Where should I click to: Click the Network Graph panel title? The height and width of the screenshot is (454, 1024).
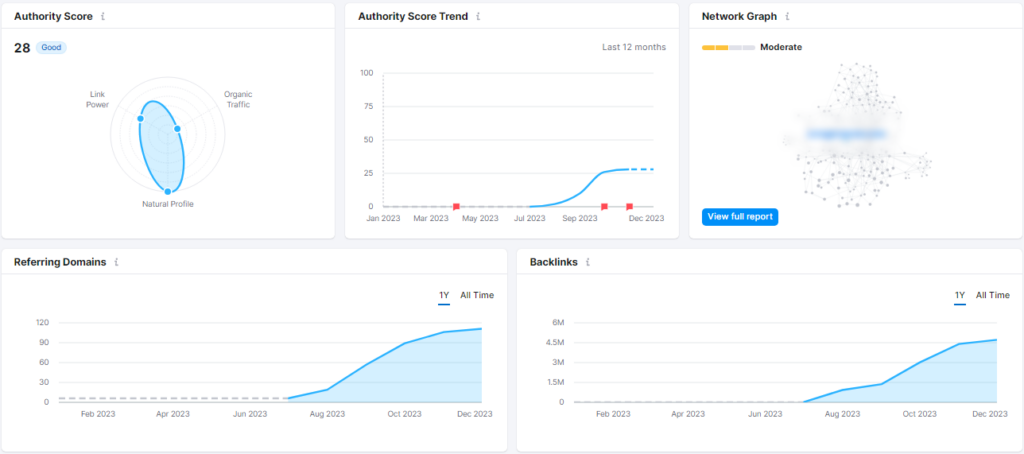coord(739,16)
